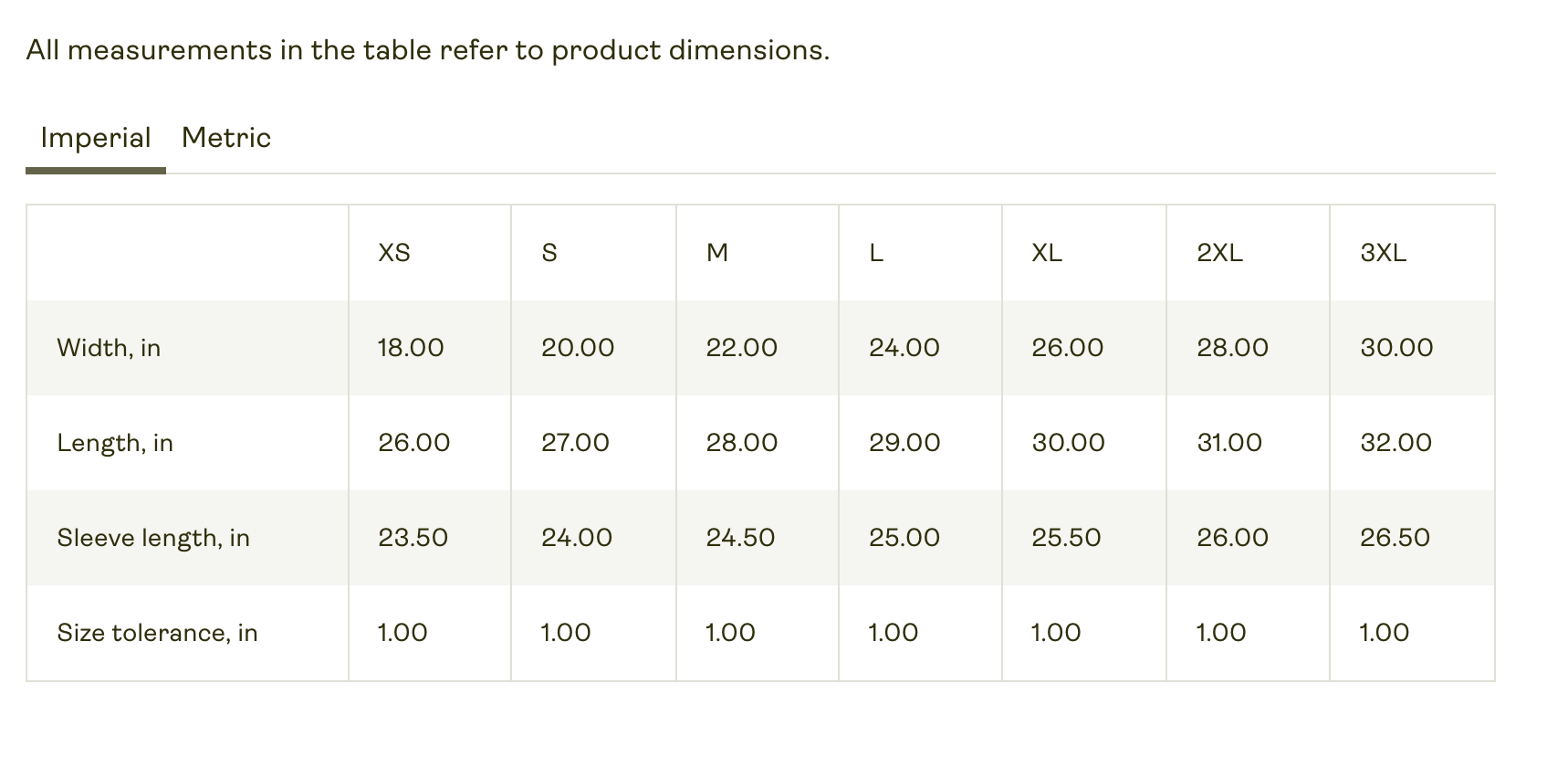Click the 2XL column header

[1219, 253]
